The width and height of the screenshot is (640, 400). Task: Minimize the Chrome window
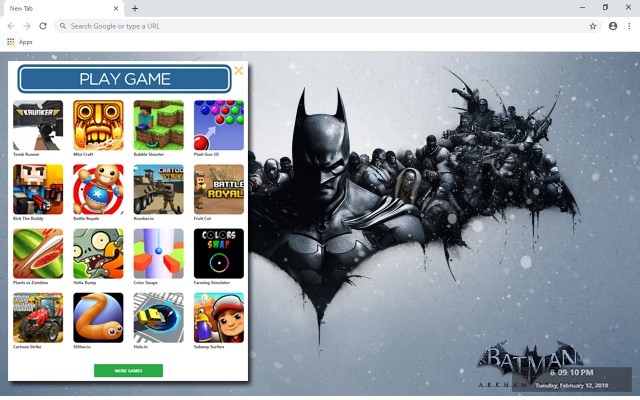[x=582, y=7]
